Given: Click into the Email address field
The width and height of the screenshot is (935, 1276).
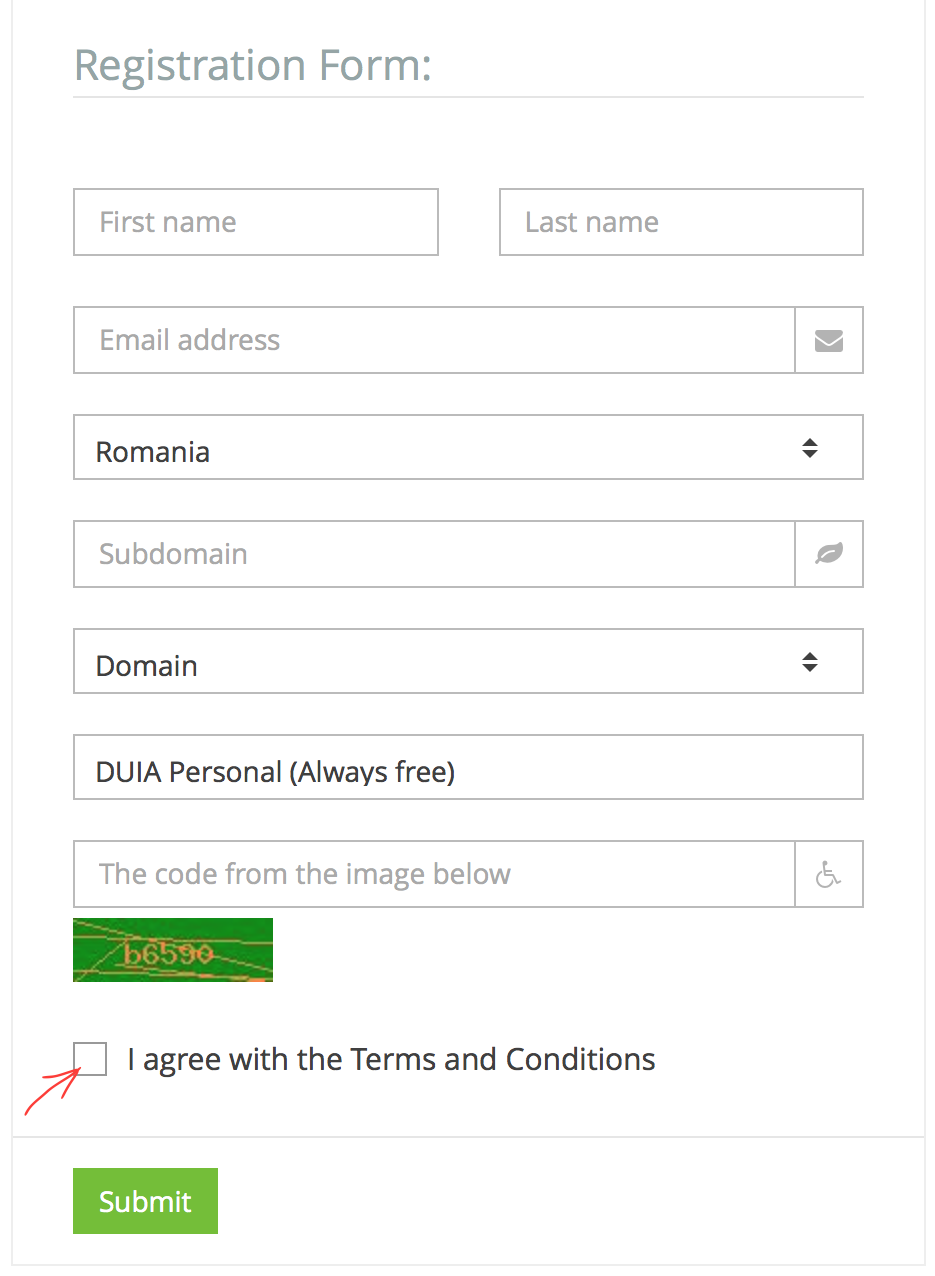Looking at the screenshot, I should click(x=434, y=340).
